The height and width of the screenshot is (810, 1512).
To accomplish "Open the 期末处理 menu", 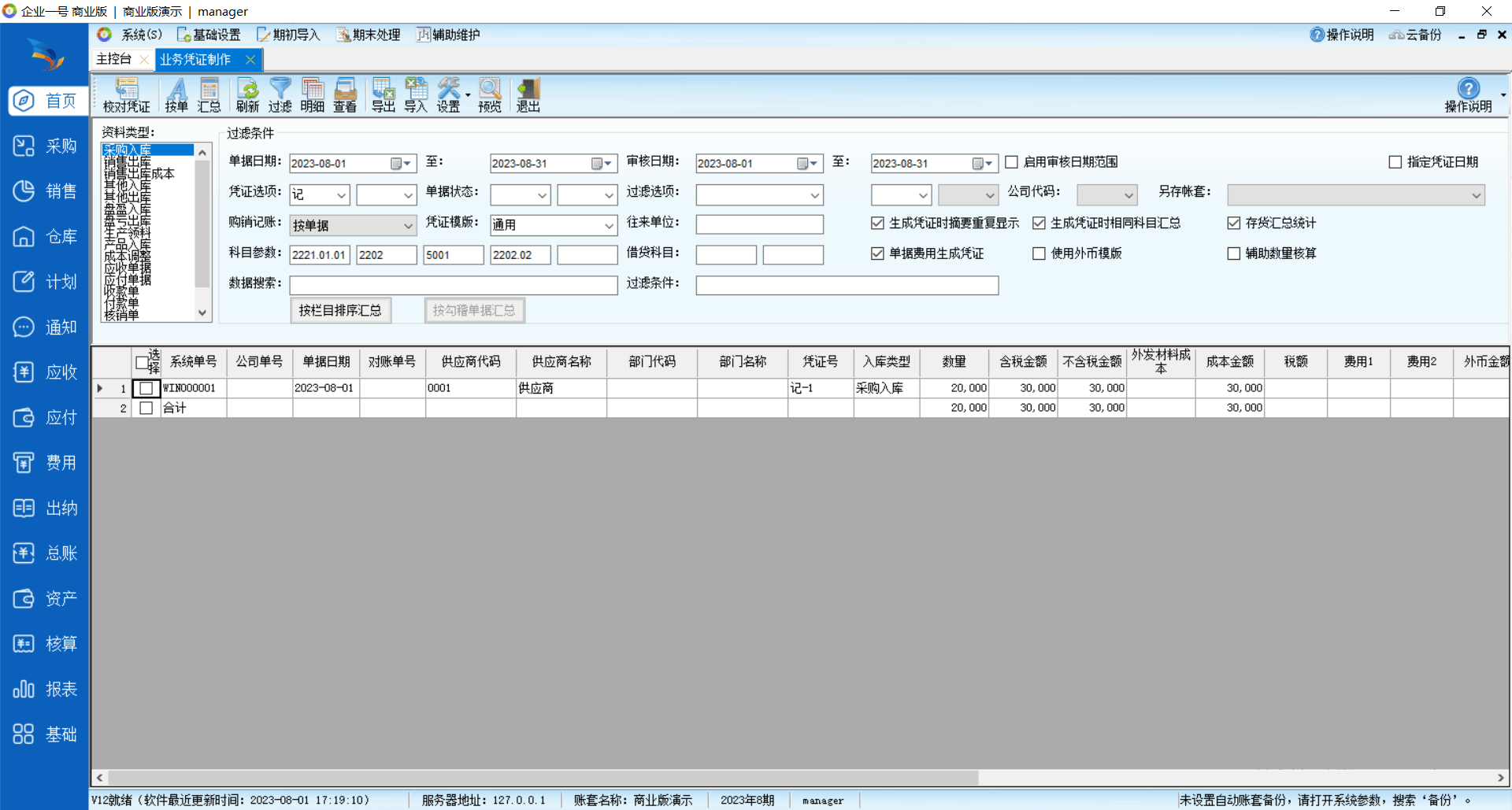I will (x=369, y=35).
